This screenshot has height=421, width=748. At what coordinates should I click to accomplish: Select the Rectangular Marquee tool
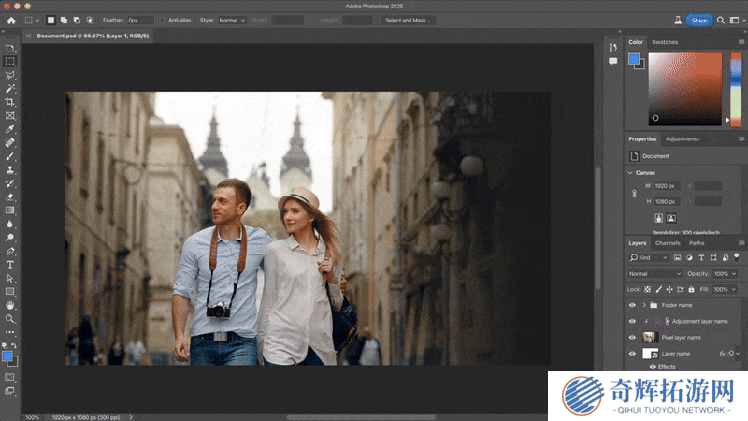(x=10, y=61)
